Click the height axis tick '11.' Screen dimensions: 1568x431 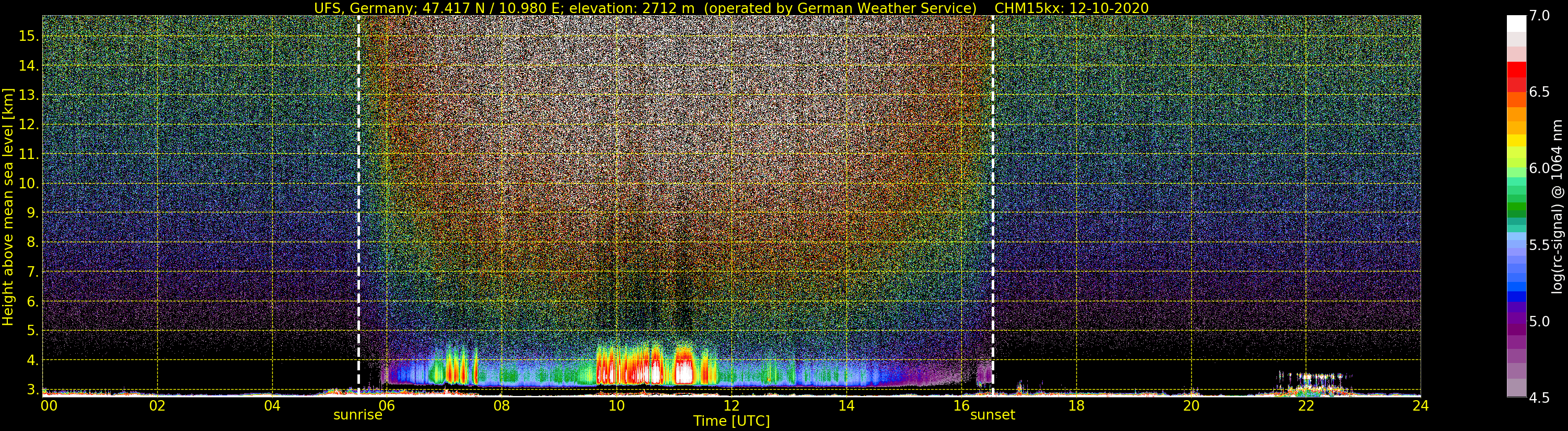click(29, 154)
